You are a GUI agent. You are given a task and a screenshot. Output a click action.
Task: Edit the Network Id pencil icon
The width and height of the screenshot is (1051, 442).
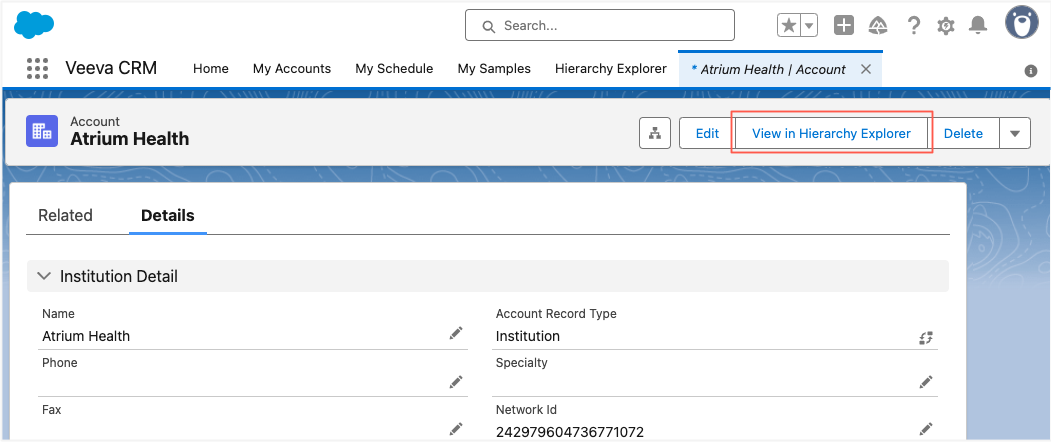(926, 428)
